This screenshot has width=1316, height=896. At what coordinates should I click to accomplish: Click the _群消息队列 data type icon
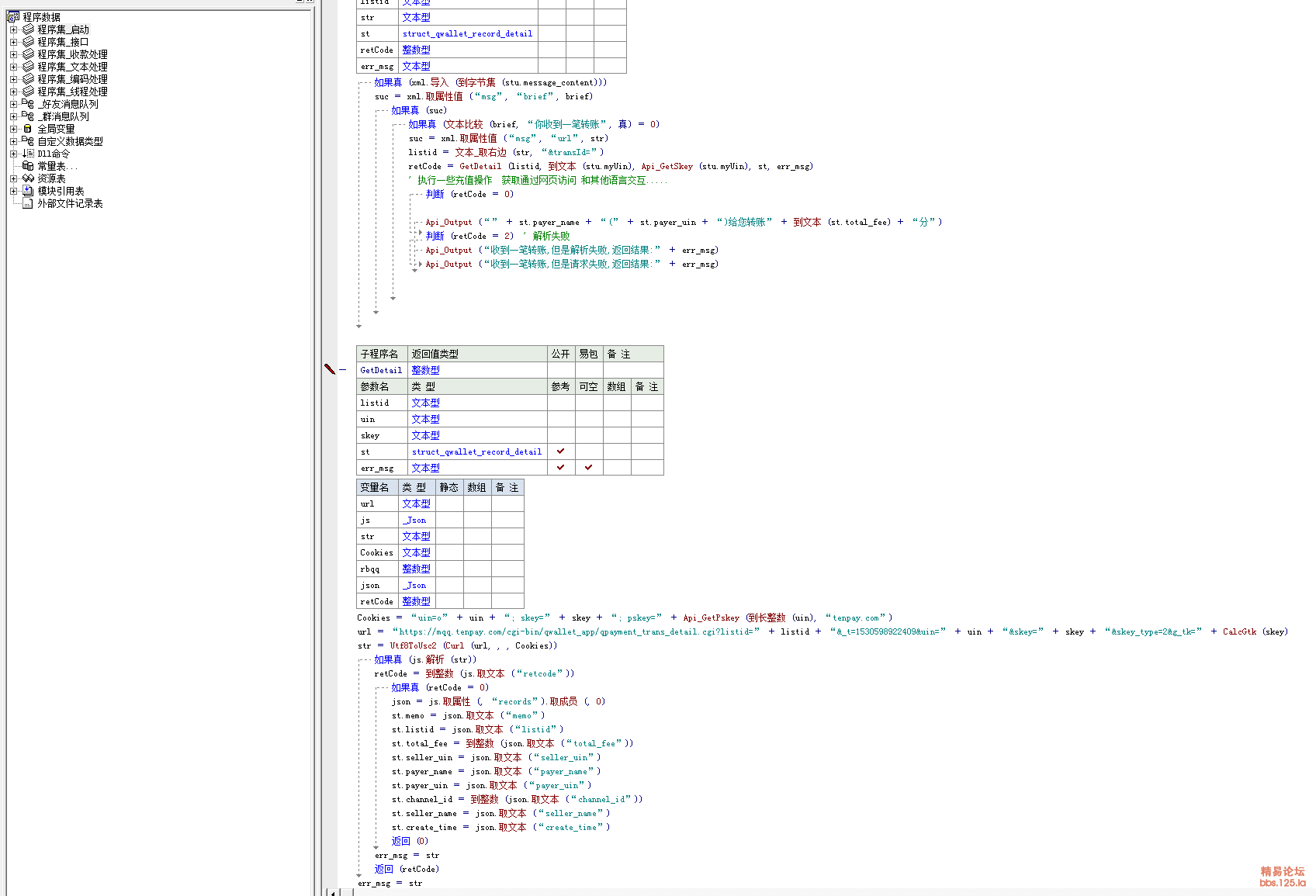pos(28,116)
